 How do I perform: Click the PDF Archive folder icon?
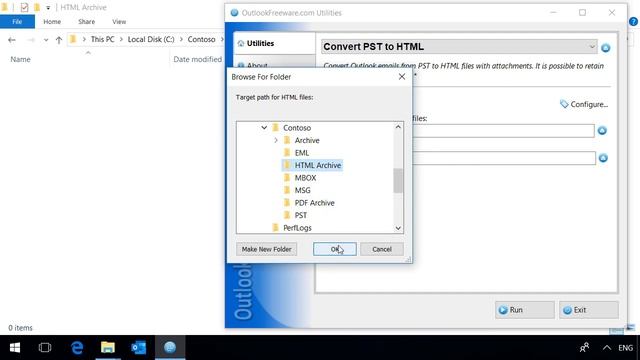coord(287,203)
